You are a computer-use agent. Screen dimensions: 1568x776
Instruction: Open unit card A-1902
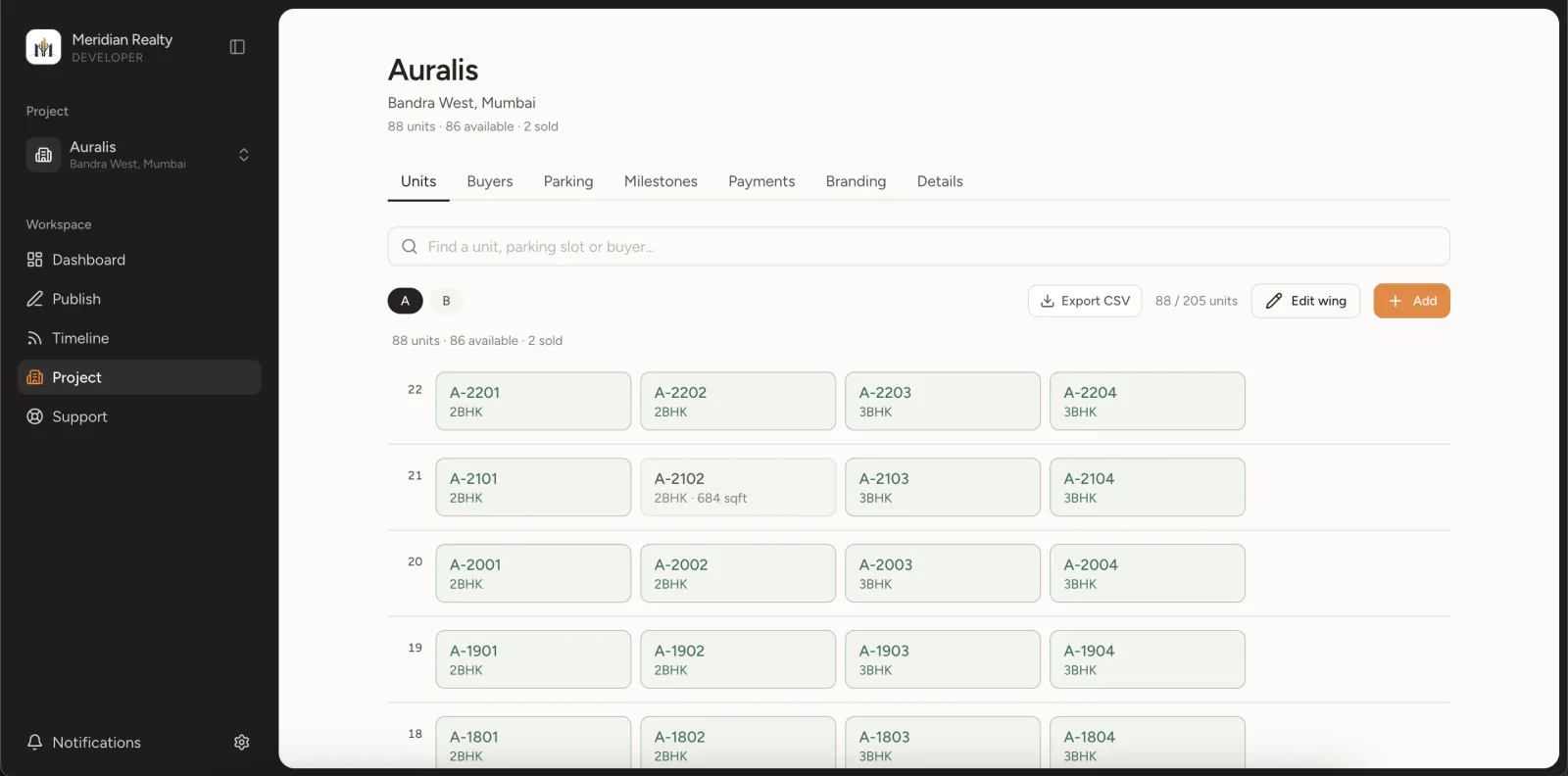point(738,659)
